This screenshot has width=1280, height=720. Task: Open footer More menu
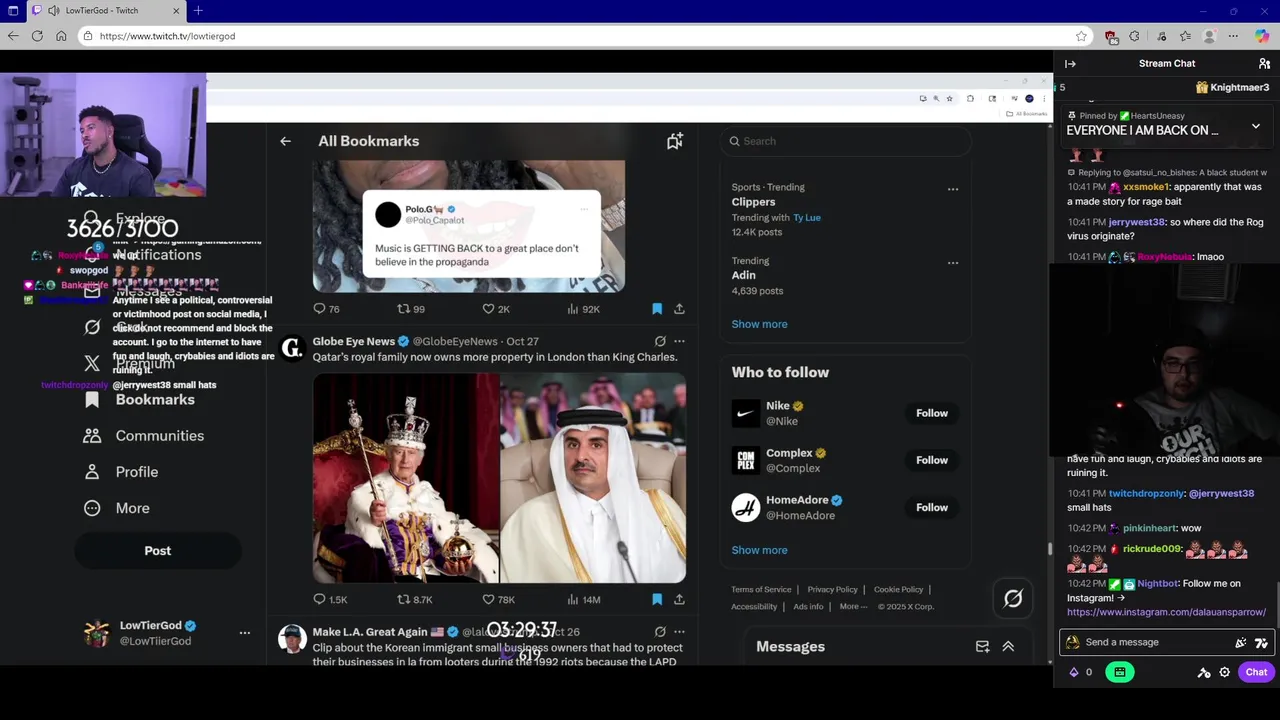click(853, 607)
